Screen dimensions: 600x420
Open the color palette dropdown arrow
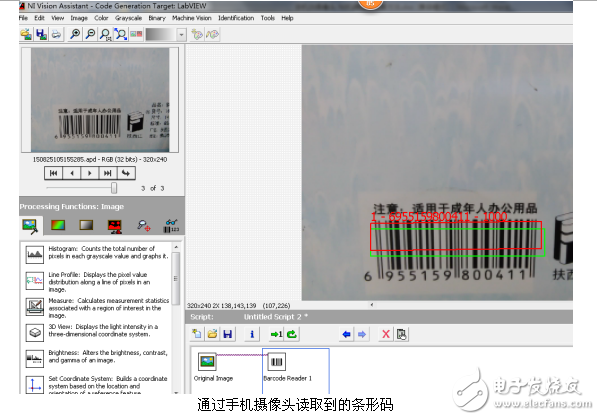[x=181, y=34]
